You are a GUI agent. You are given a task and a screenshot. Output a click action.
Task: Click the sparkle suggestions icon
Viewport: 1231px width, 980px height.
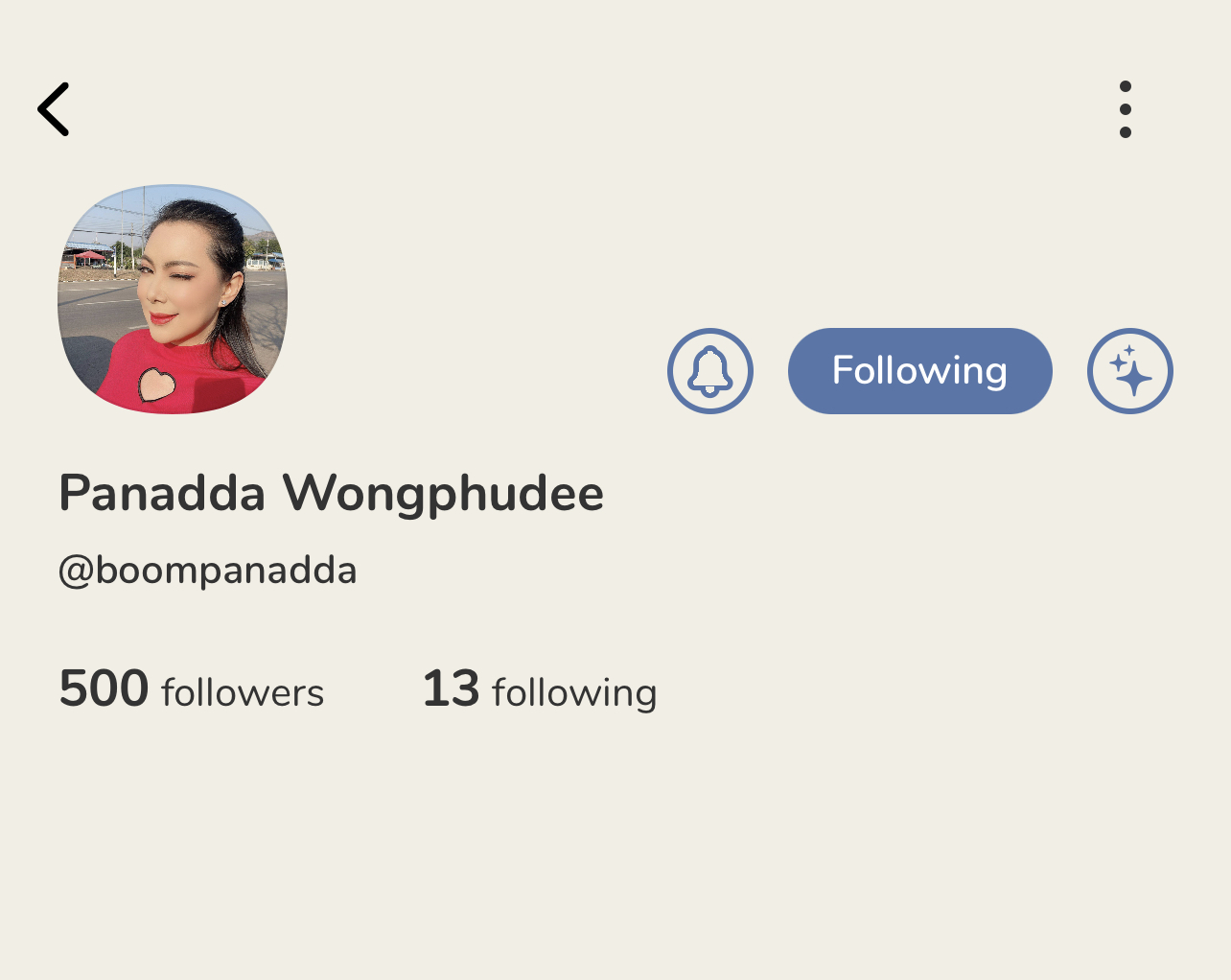click(1129, 371)
